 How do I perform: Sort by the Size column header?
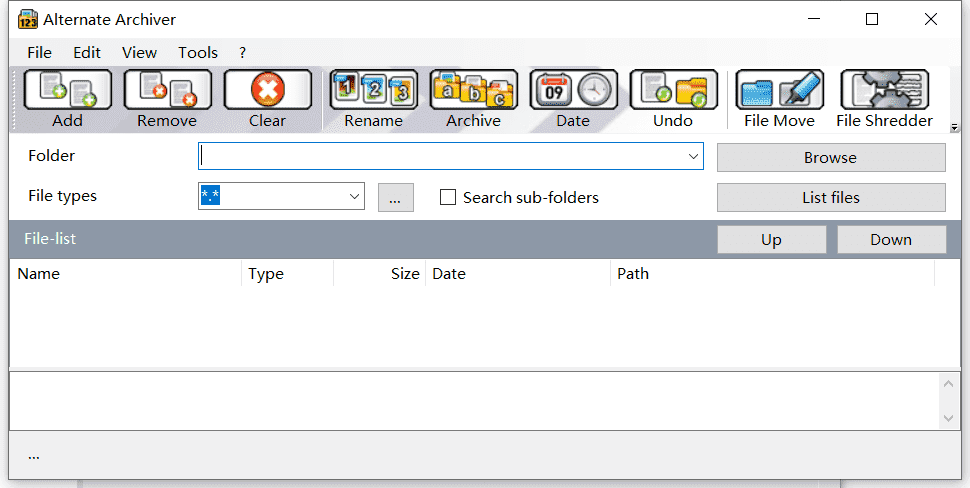pyautogui.click(x=379, y=273)
